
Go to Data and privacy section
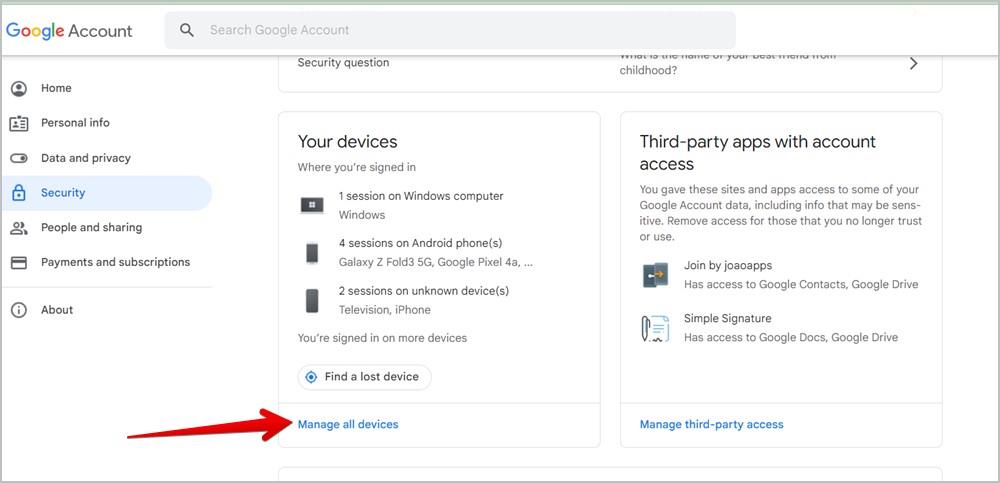click(x=106, y=158)
